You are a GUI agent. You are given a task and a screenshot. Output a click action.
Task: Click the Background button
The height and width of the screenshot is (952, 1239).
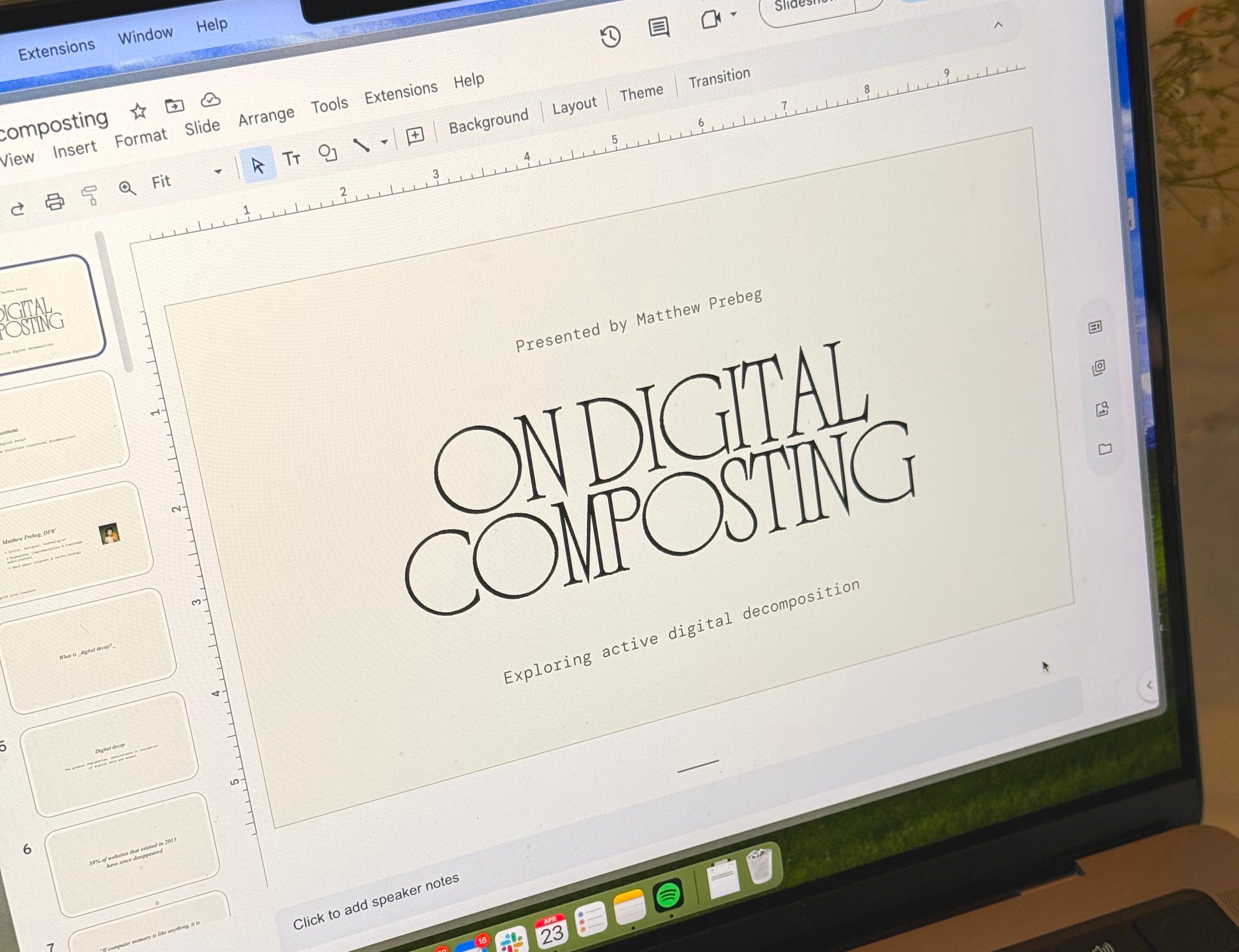(488, 121)
